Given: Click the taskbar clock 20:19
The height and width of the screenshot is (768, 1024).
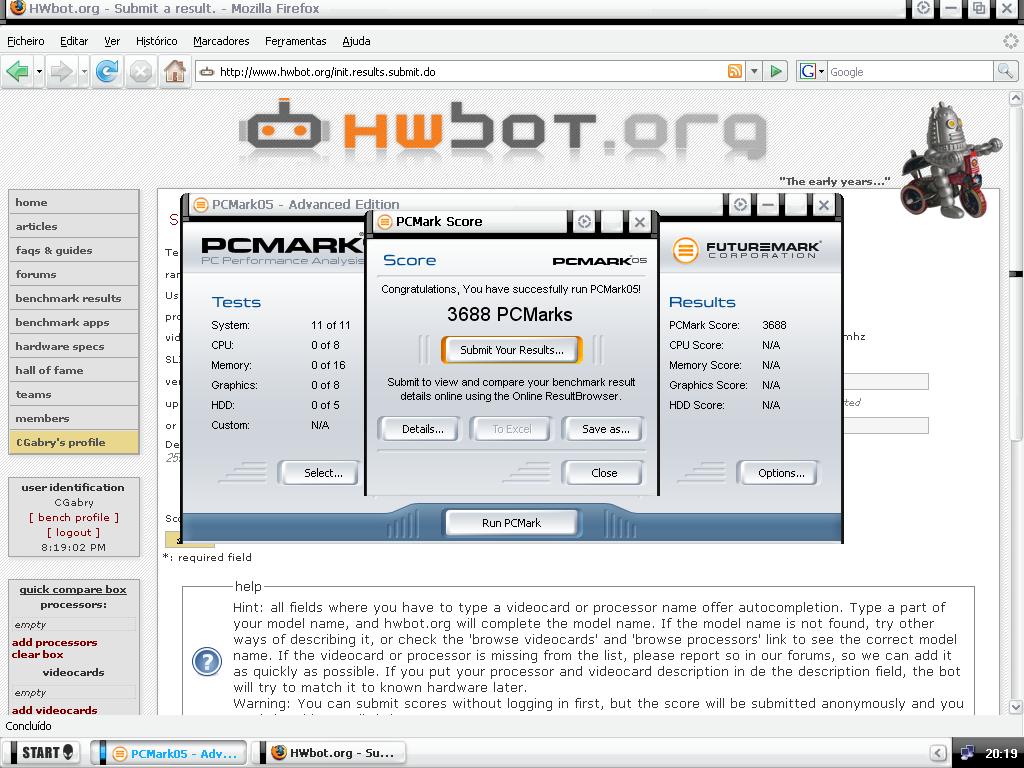Looking at the screenshot, I should pyautogui.click(x=1001, y=754).
